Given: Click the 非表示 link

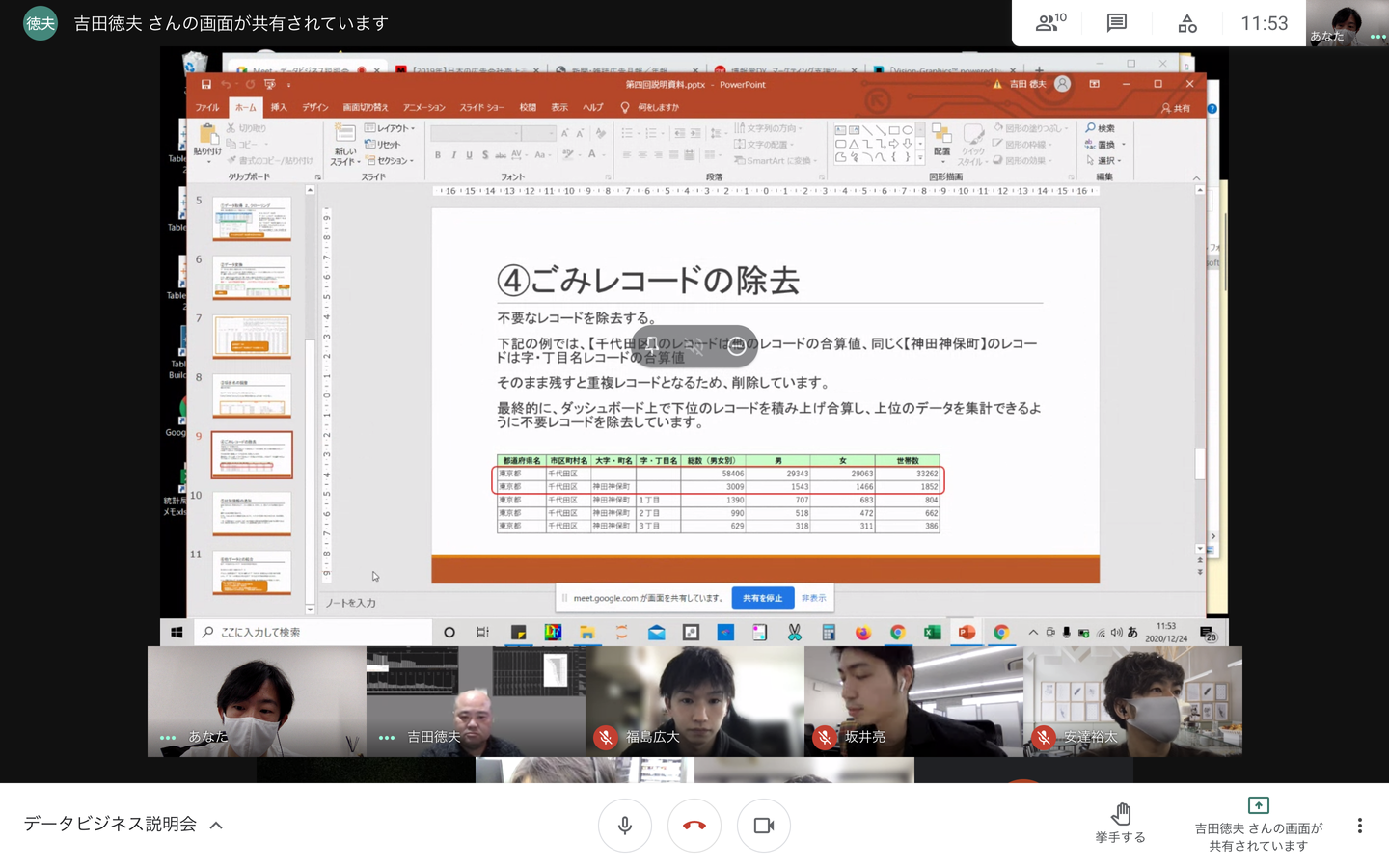Looking at the screenshot, I should pyautogui.click(x=813, y=598).
